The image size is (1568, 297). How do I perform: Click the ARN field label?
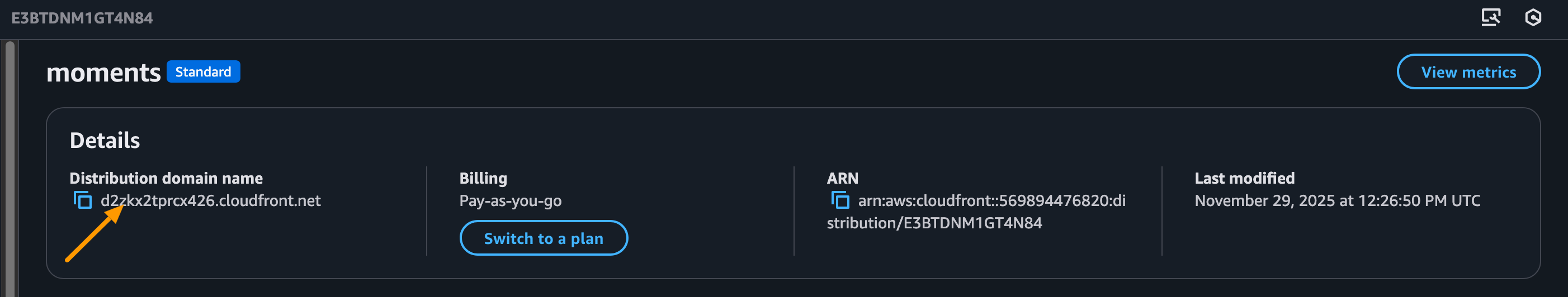[x=842, y=178]
